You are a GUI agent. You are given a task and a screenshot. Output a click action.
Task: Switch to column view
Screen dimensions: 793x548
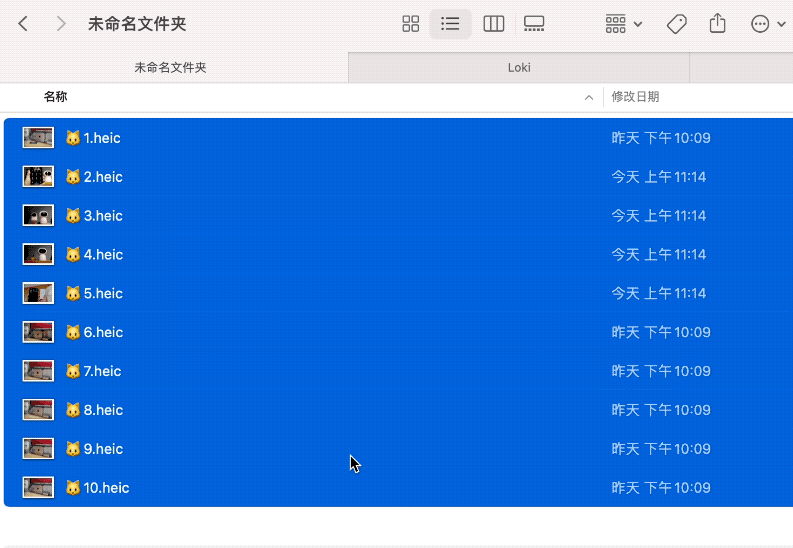coord(494,24)
